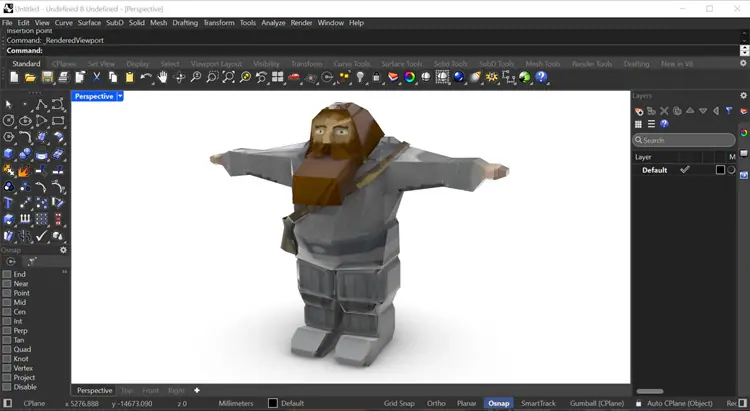Enable the Perp osnap checkbox
This screenshot has height=411, width=750.
[7, 331]
